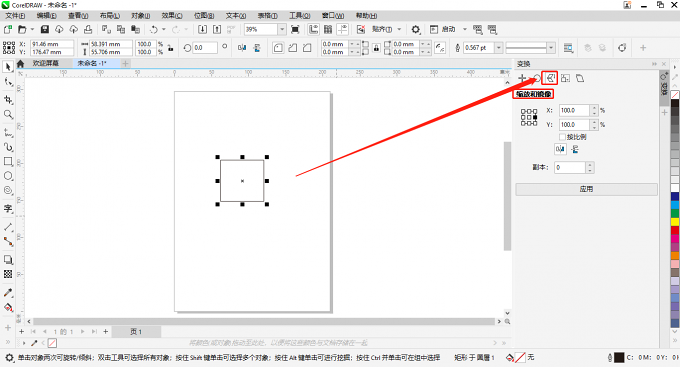Select the Polygon tool

[x=8, y=190]
